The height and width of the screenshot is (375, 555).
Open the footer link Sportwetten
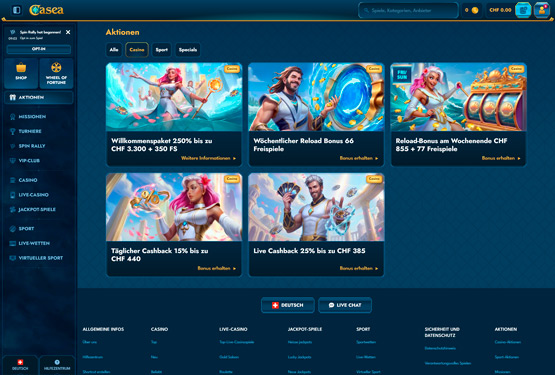pos(366,342)
